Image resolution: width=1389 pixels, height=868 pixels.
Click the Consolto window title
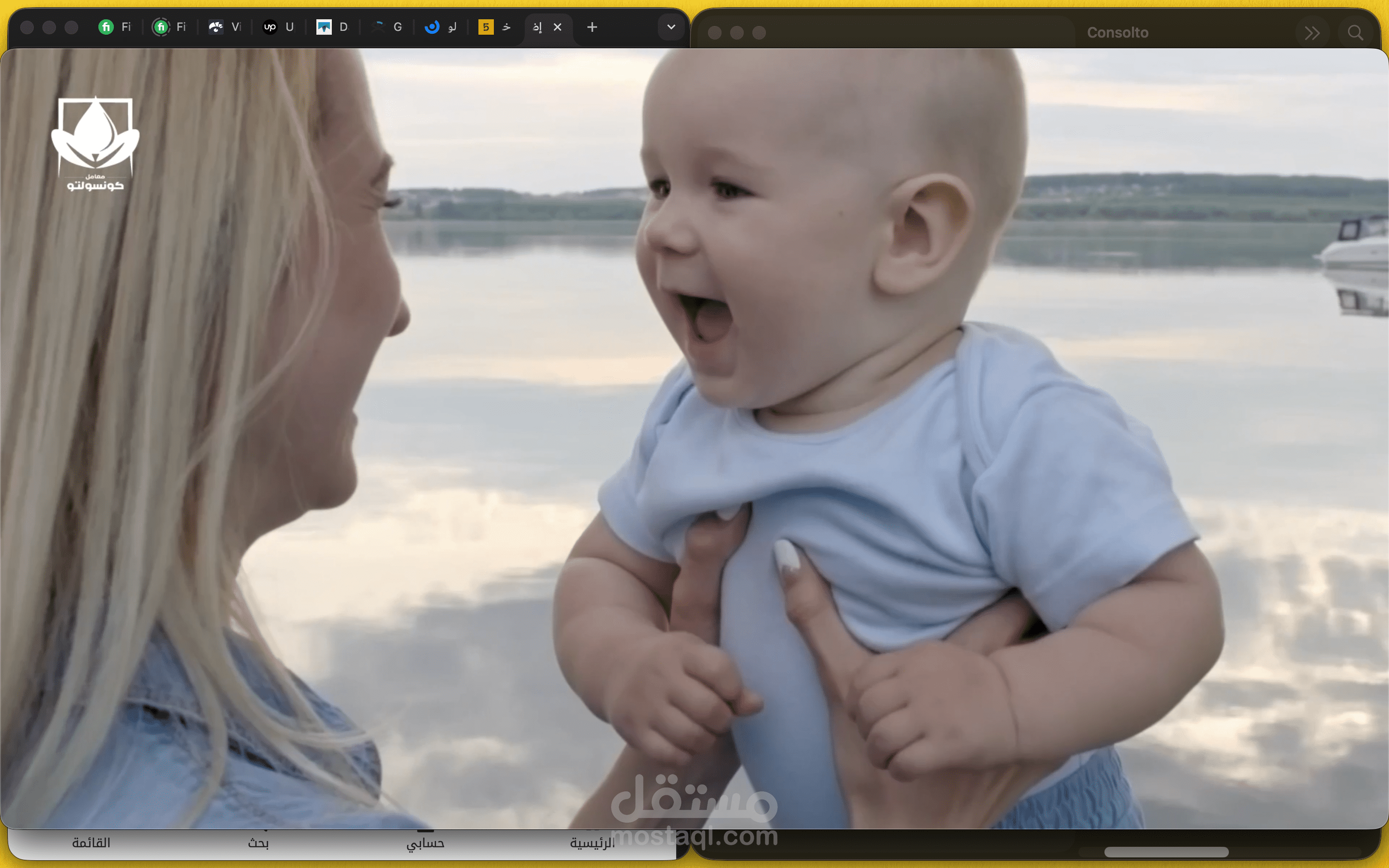pyautogui.click(x=1117, y=33)
